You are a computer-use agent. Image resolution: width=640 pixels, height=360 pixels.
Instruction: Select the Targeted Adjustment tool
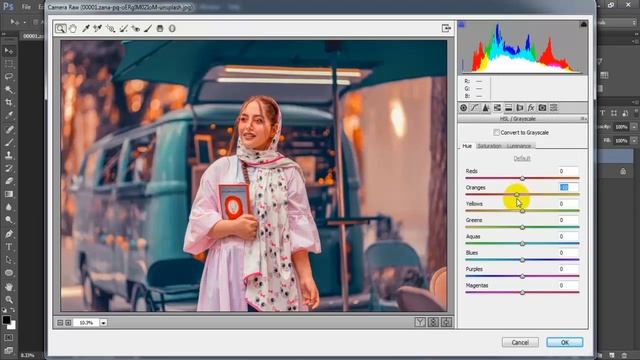tap(110, 29)
